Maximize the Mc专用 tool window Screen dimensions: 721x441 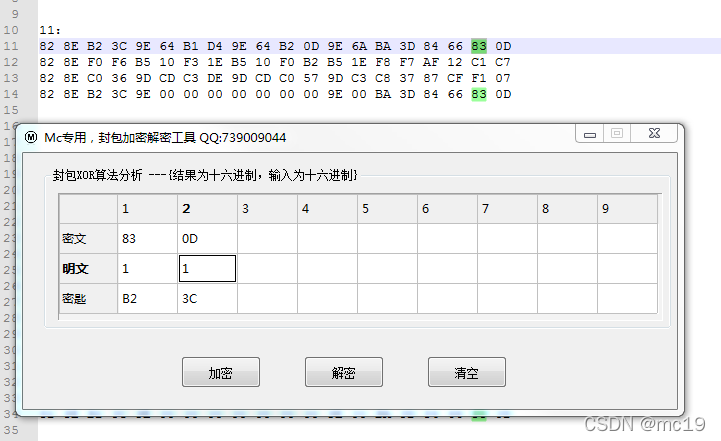pyautogui.click(x=617, y=133)
